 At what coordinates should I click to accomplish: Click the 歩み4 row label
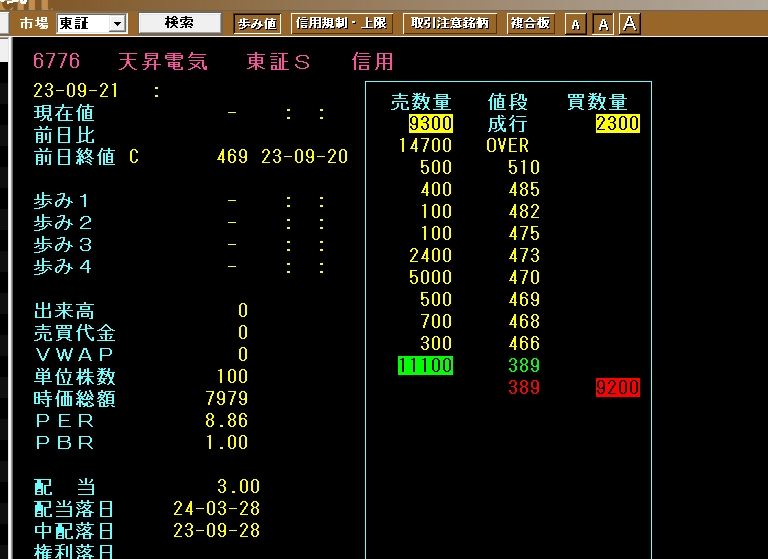[x=62, y=267]
